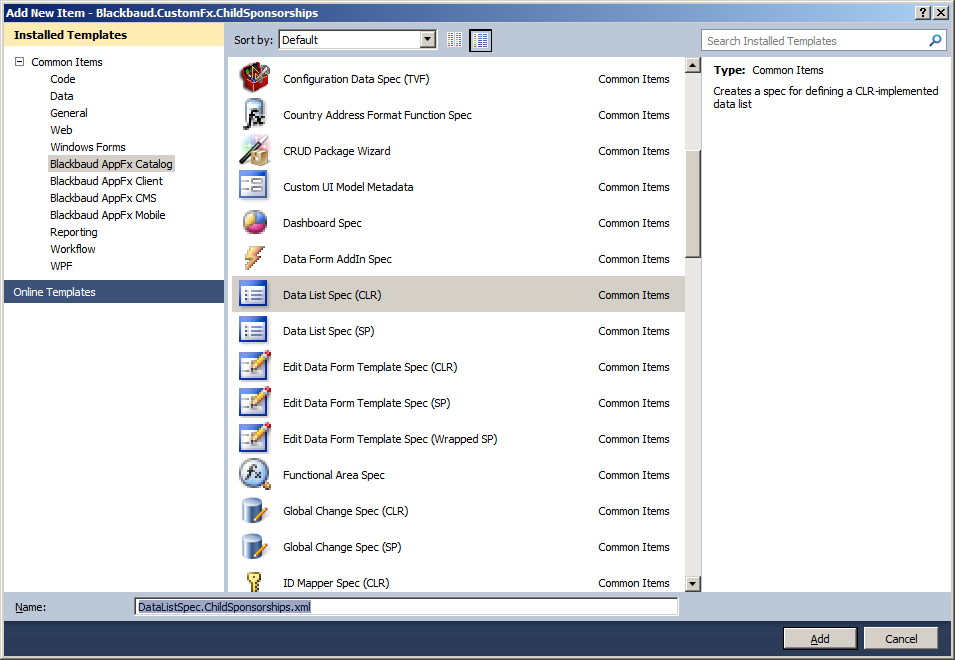Select the Reporting category
Screen dimensions: 955x660
(74, 233)
